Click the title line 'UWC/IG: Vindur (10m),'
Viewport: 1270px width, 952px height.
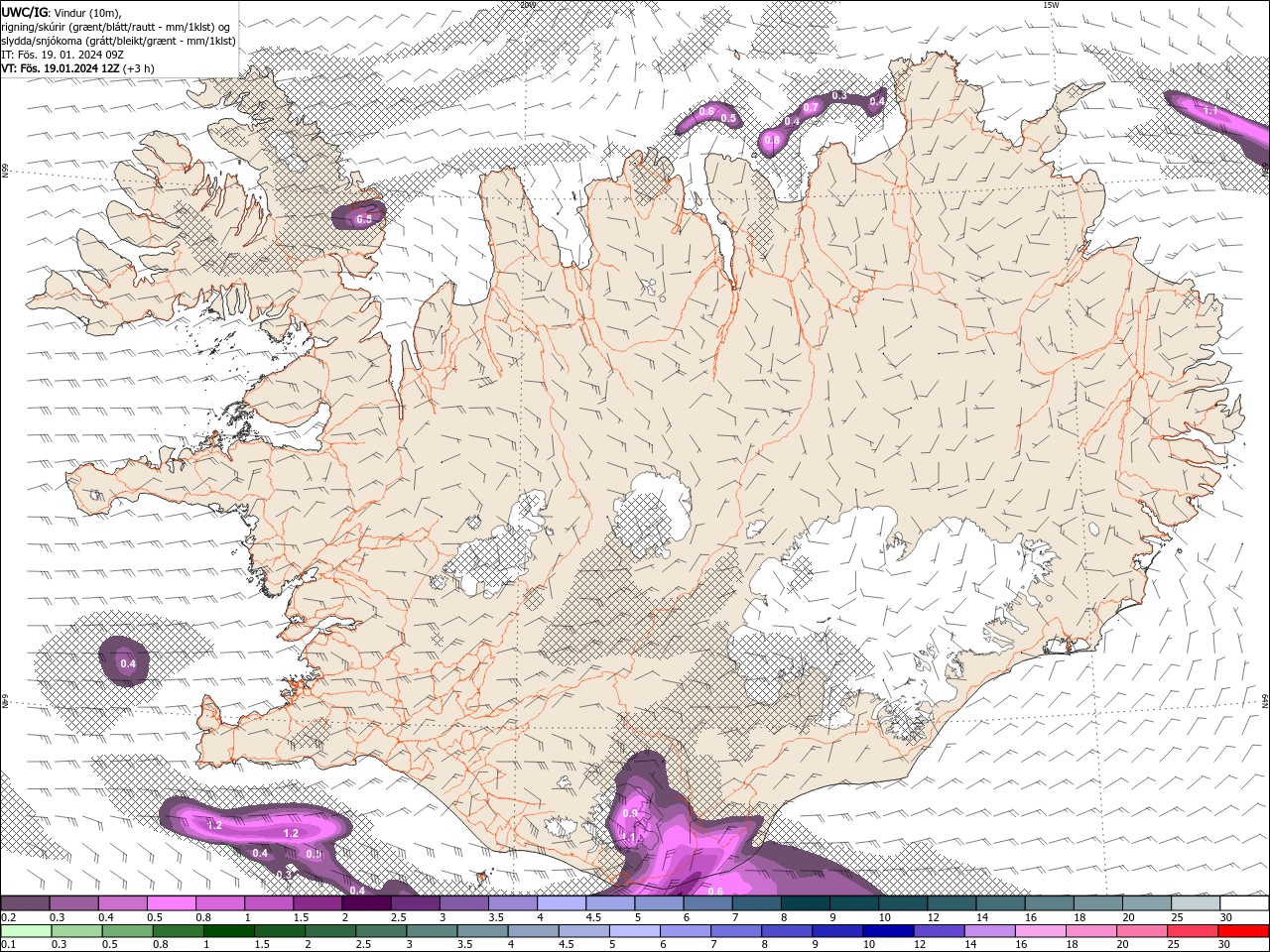point(62,12)
